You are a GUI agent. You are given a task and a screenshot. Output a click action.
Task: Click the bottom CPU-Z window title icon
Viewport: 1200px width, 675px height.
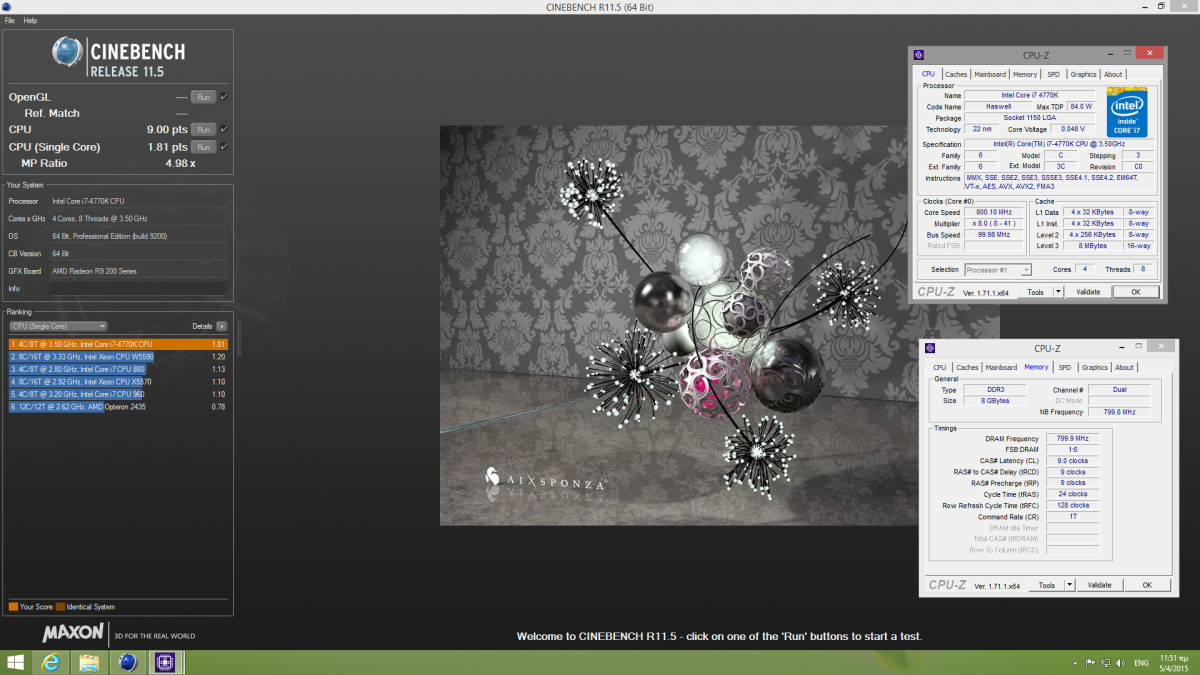tap(930, 348)
